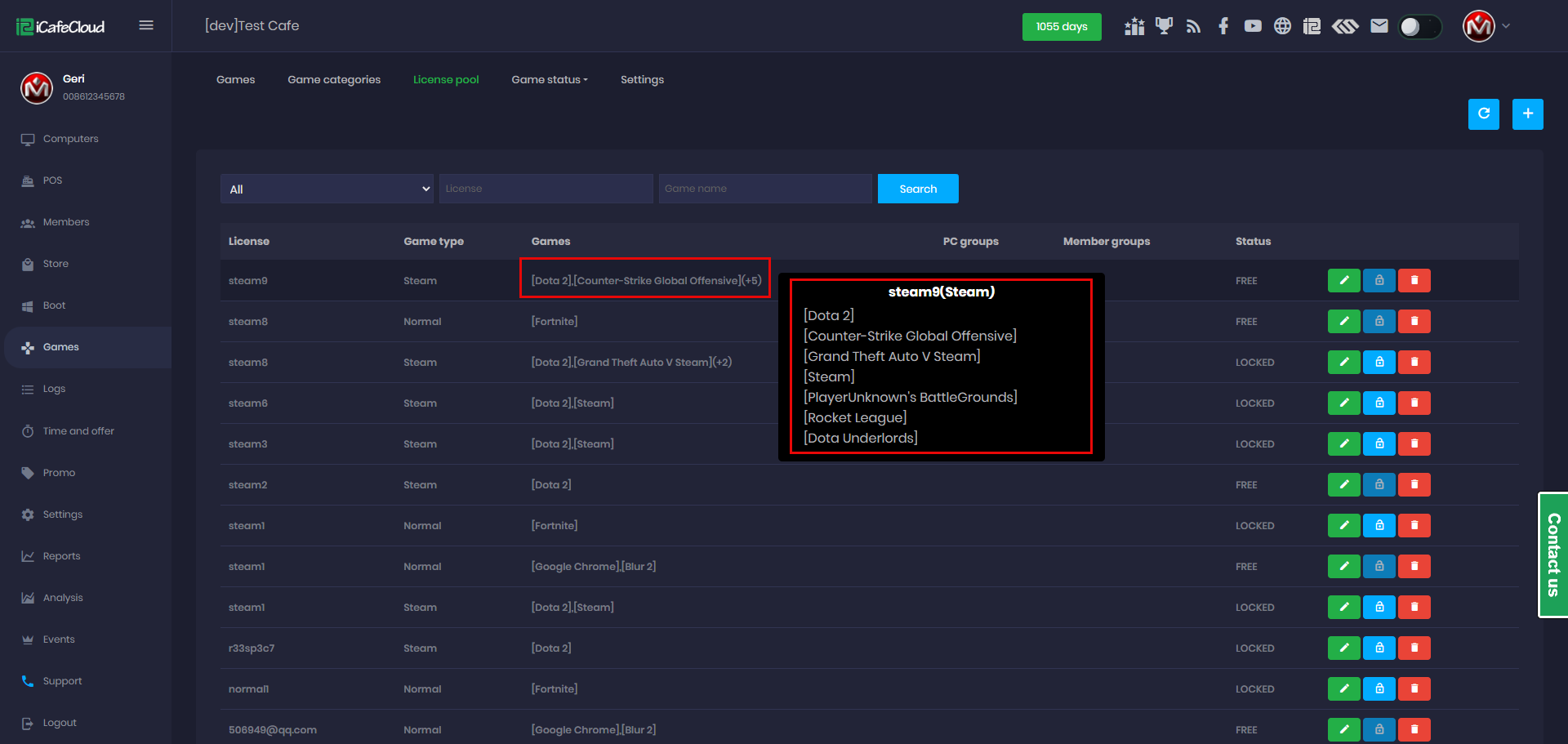Open the All license type dropdown
This screenshot has width=1568, height=744.
coord(327,189)
